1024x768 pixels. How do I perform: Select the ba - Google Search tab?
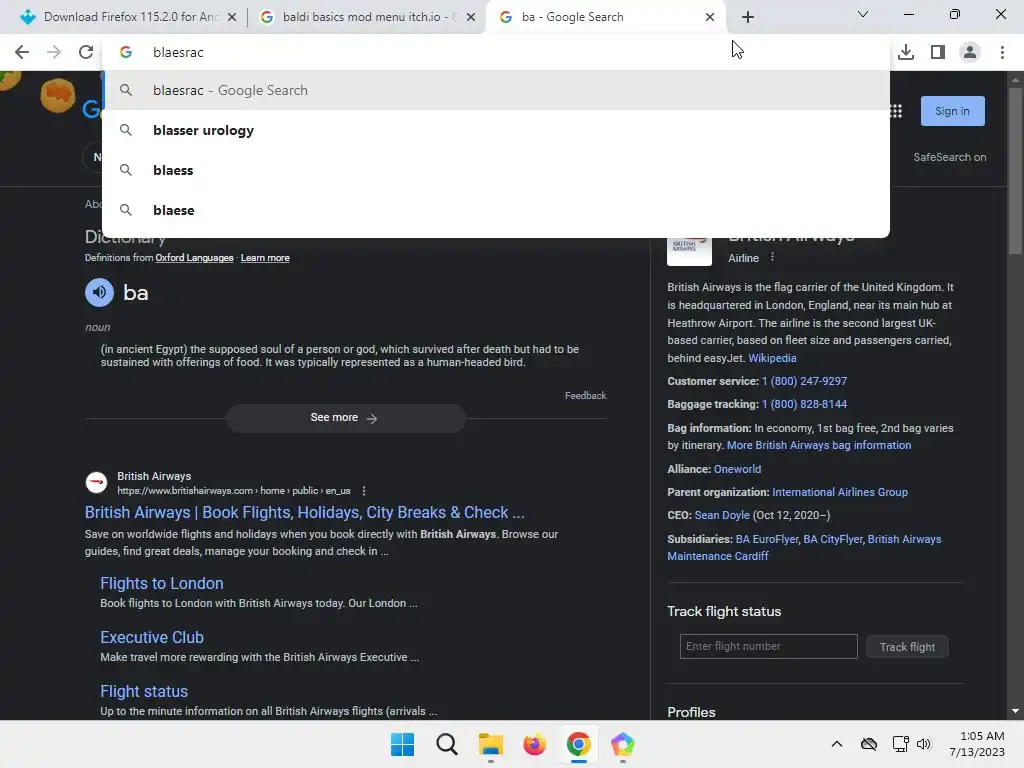click(x=605, y=17)
